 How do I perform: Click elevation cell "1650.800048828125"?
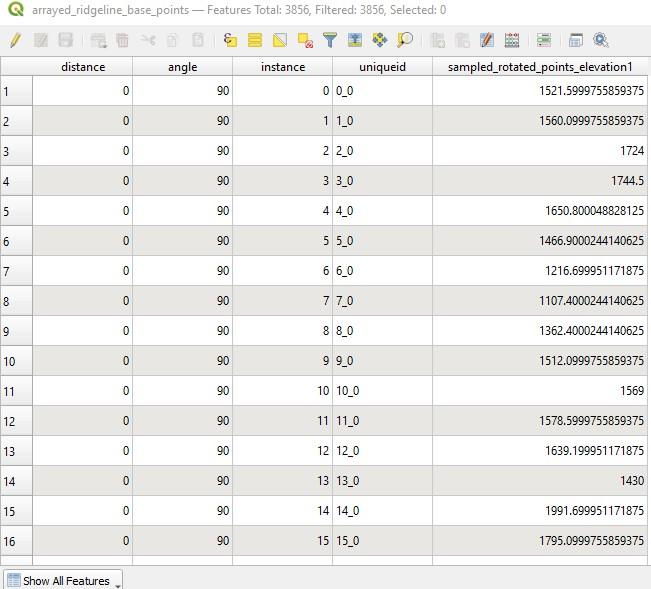point(540,211)
